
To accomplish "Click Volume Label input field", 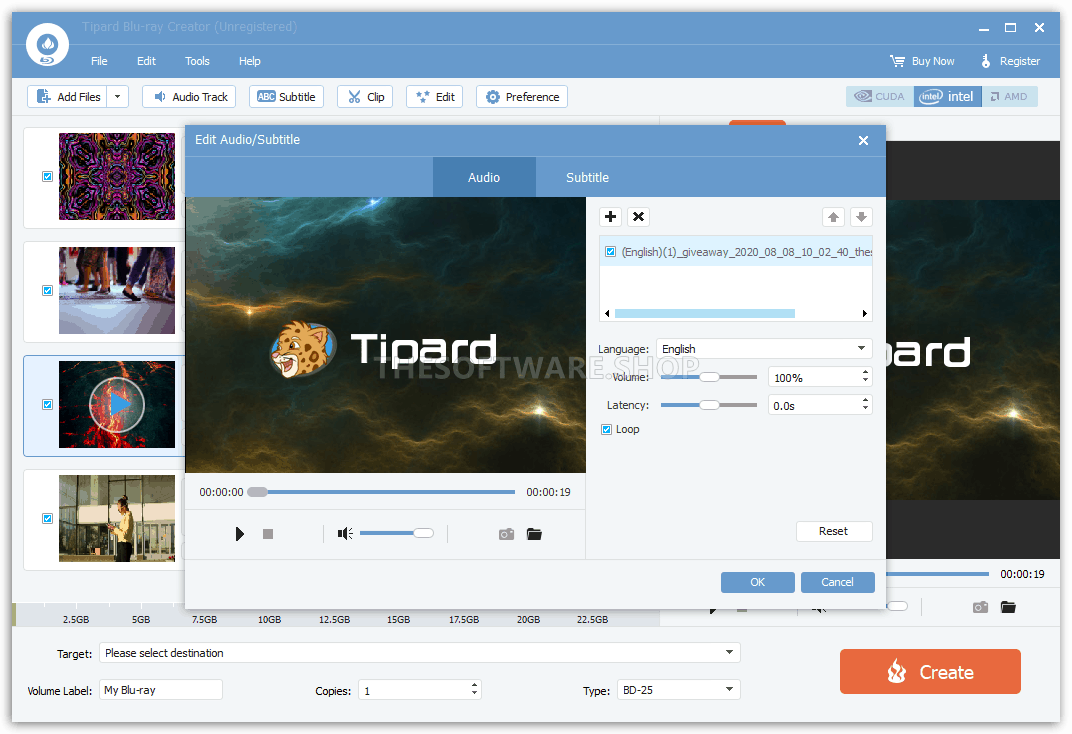I will (161, 690).
